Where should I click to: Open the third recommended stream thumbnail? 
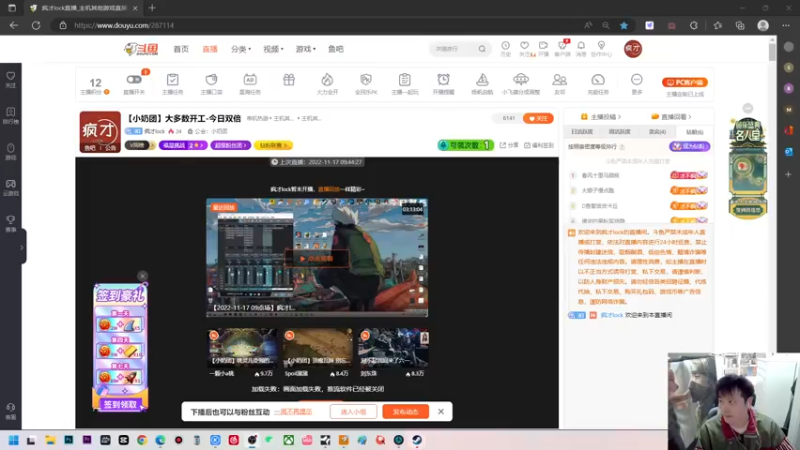[393, 348]
